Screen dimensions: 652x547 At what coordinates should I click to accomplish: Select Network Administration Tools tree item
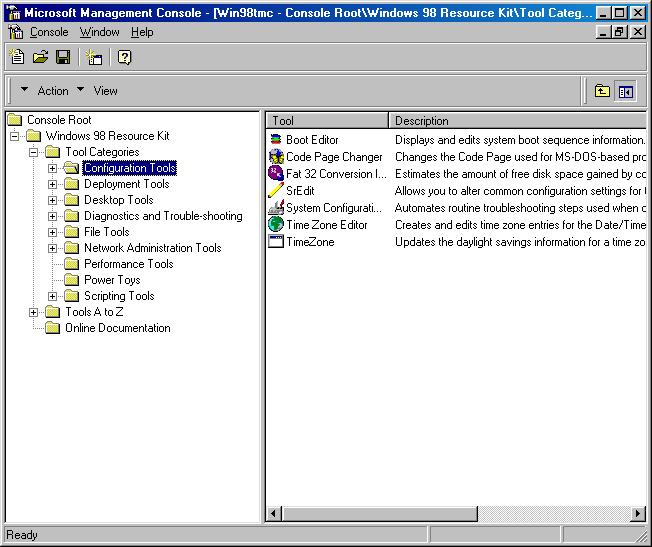153,248
